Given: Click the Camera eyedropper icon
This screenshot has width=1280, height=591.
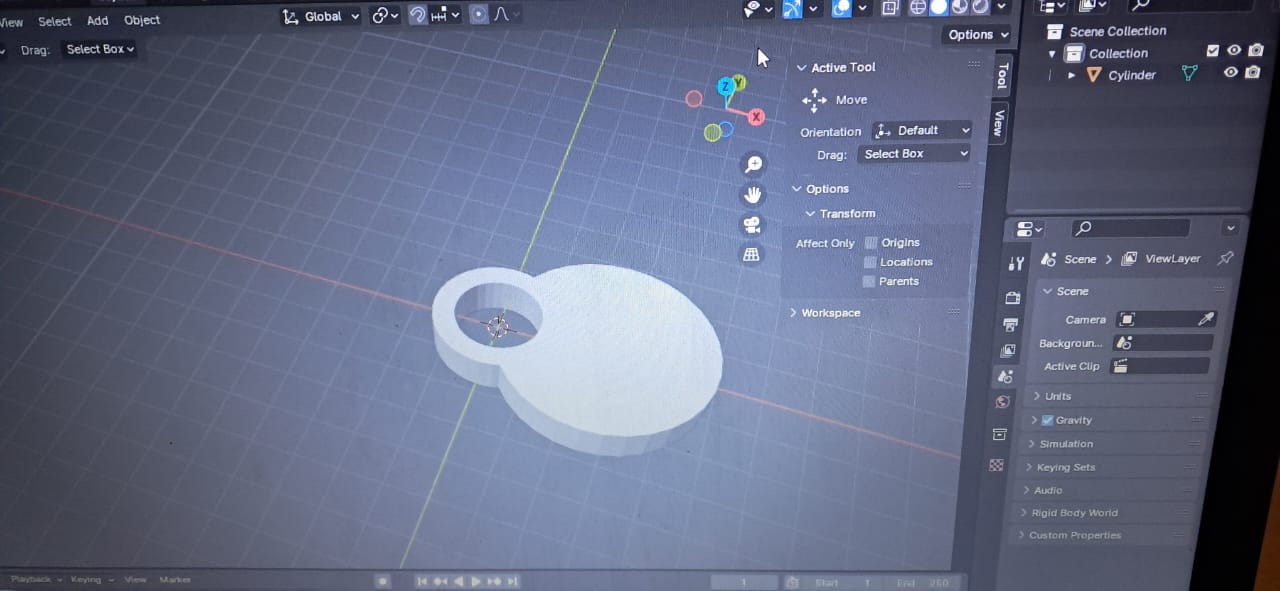Looking at the screenshot, I should [1206, 319].
